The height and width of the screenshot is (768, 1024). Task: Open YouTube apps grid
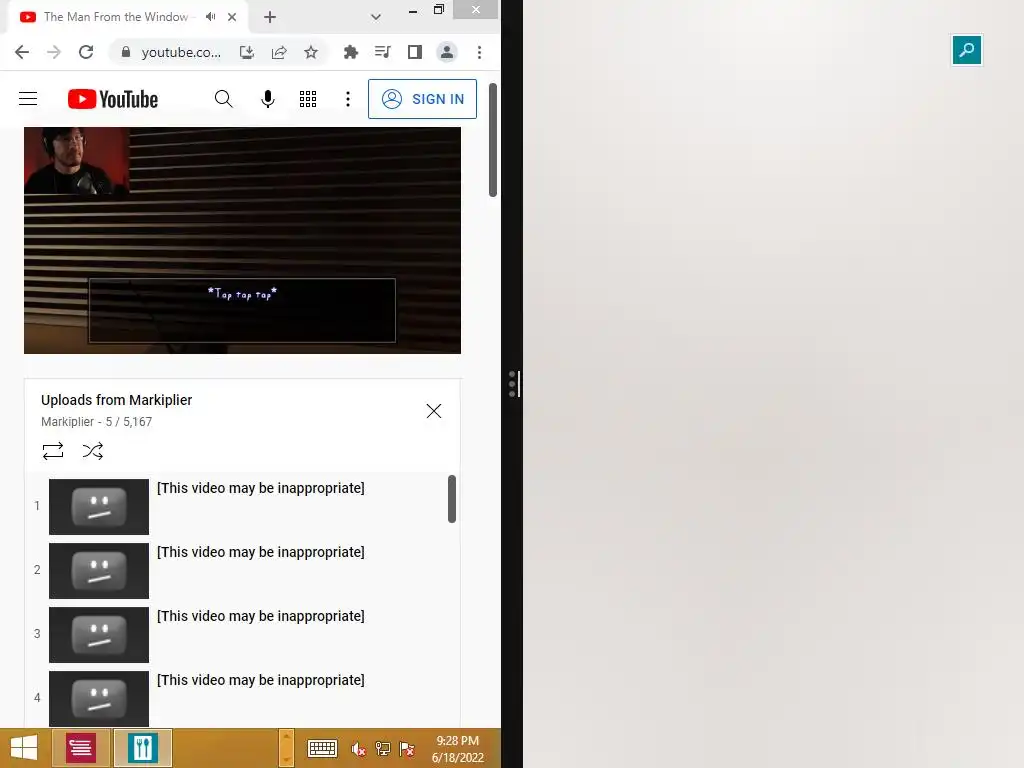tap(308, 99)
